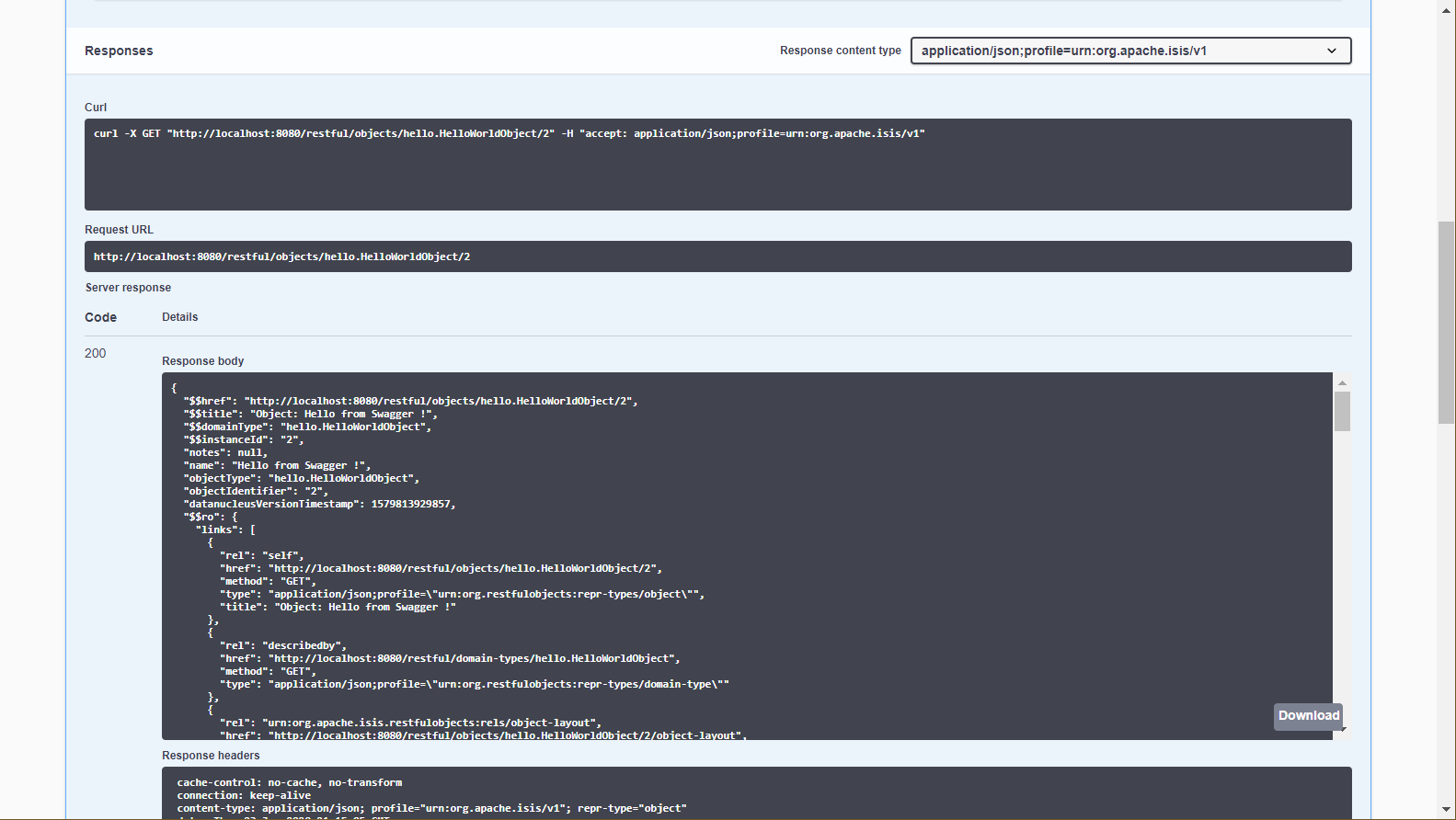Click inside the Curl command text
Image resolution: width=1456 pixels, height=820 pixels.
pyautogui.click(x=509, y=134)
